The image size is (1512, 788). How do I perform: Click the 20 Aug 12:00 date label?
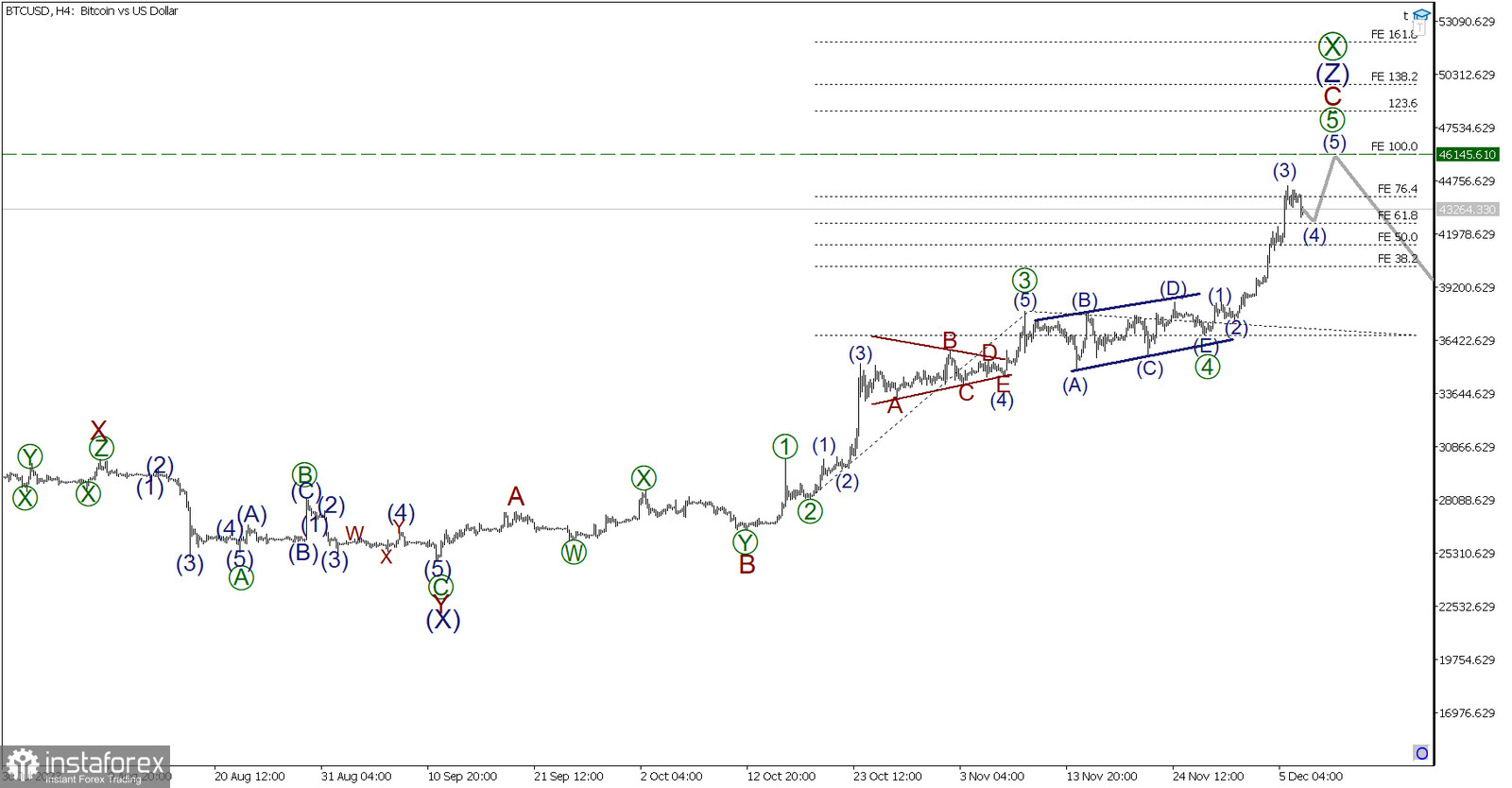pyautogui.click(x=249, y=777)
